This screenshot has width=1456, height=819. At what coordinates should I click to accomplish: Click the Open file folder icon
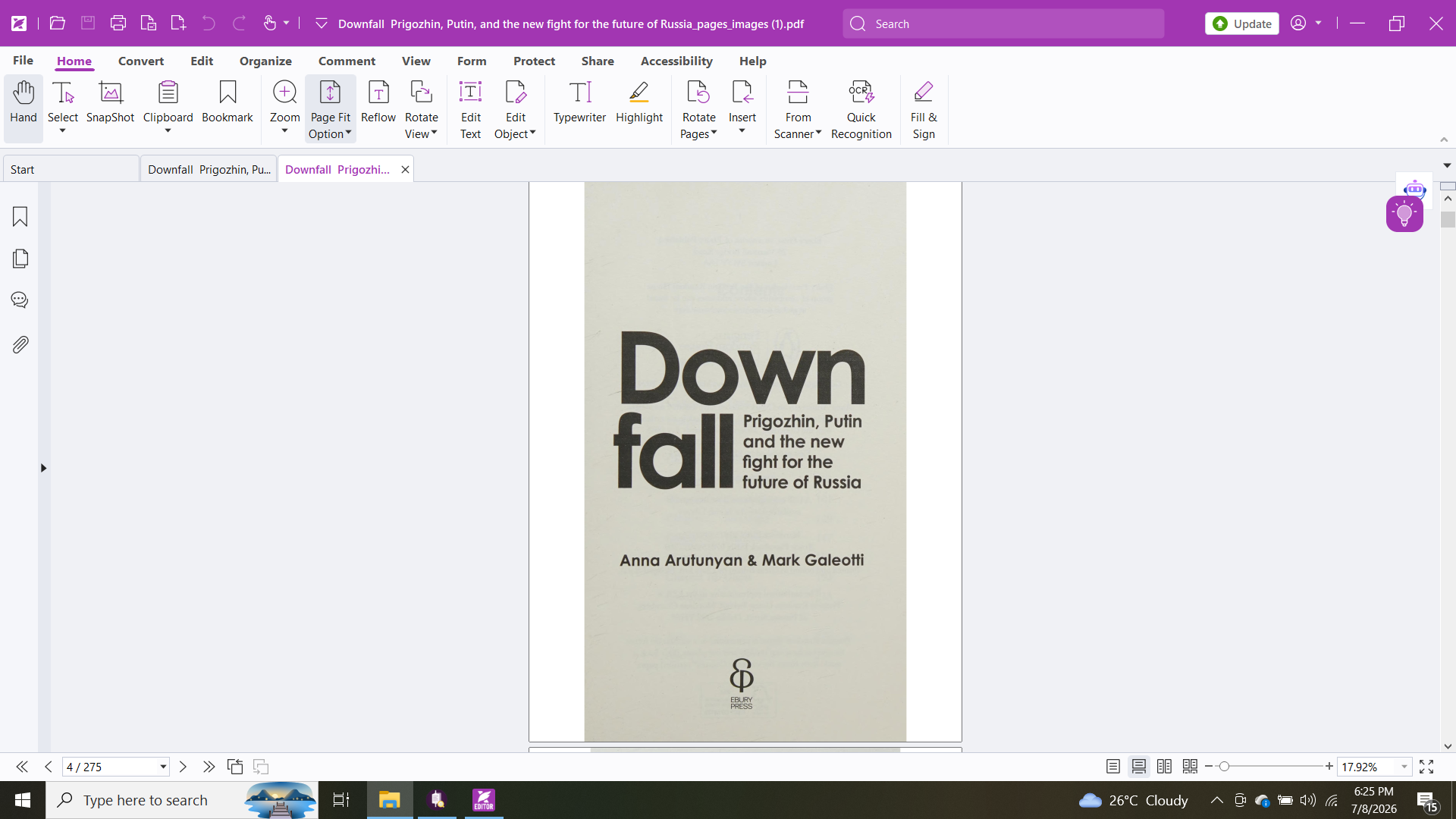[x=57, y=24]
